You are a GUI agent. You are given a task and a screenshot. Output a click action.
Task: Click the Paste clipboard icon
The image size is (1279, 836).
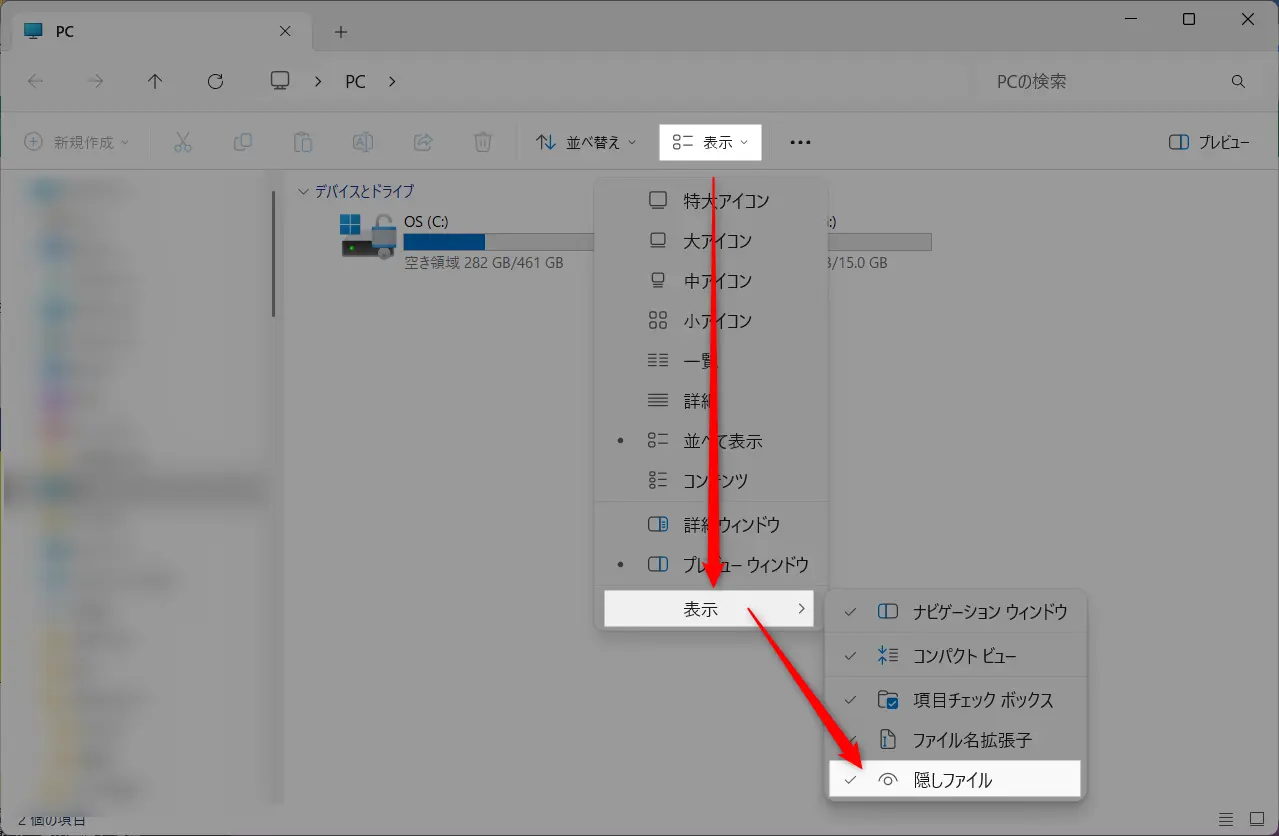pos(303,142)
